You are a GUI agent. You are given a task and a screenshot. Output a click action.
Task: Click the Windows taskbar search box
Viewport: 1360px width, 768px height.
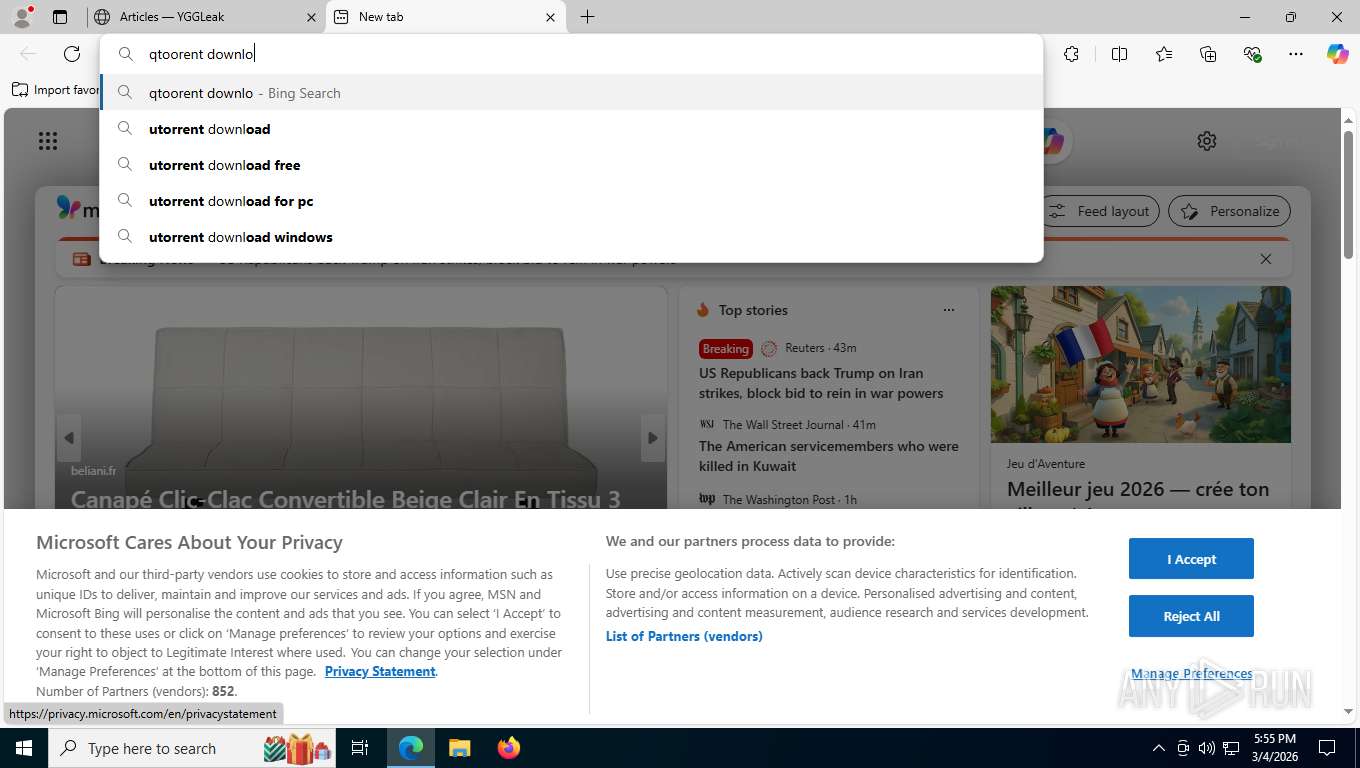(x=194, y=748)
